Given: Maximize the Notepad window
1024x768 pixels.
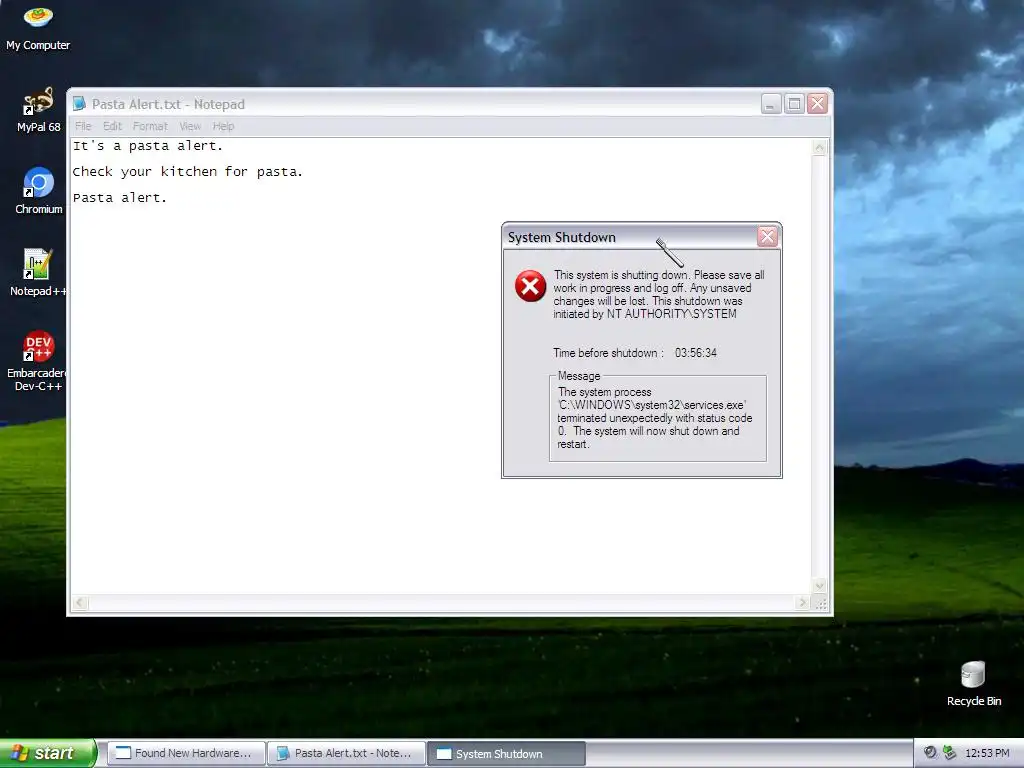Looking at the screenshot, I should [794, 104].
